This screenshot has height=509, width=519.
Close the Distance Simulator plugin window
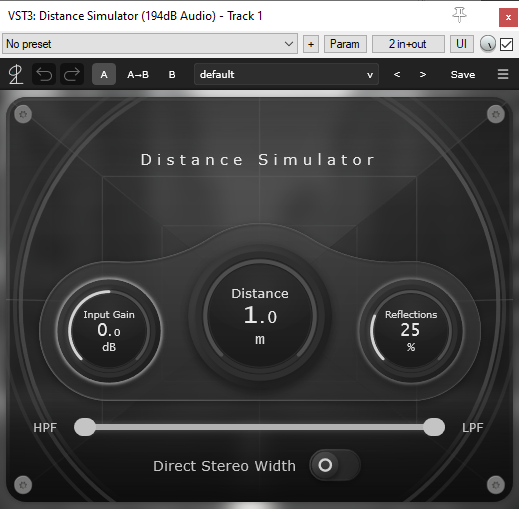(x=508, y=17)
